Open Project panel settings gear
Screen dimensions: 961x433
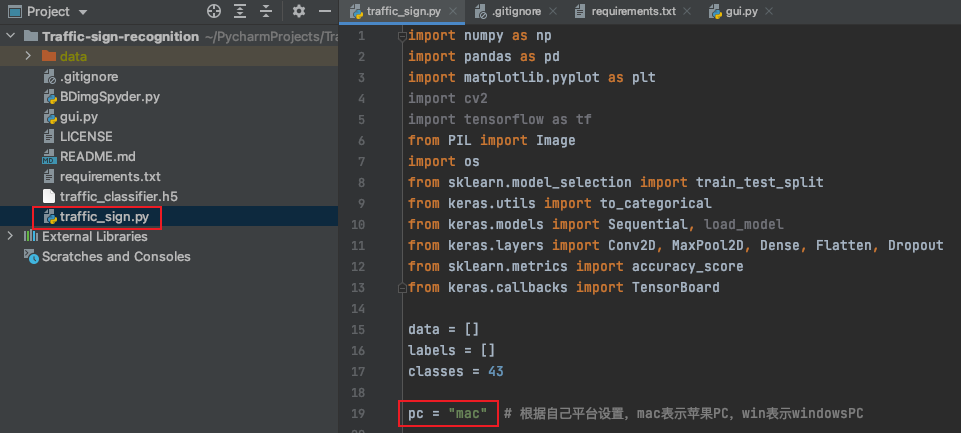pos(299,12)
